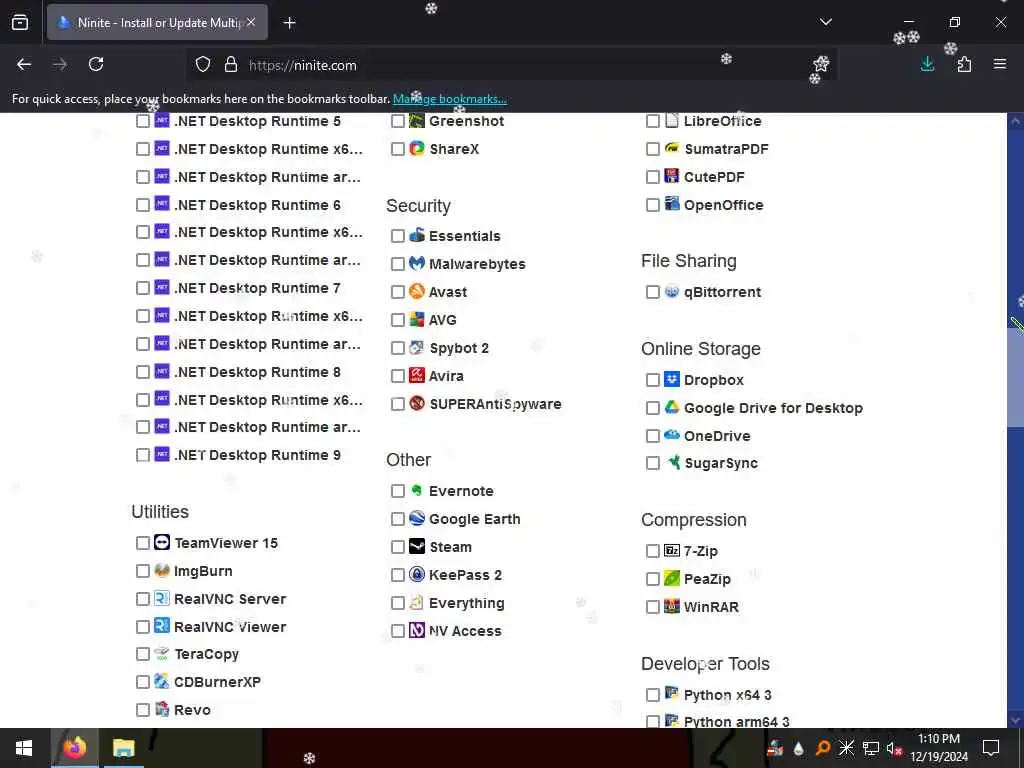This screenshot has height=768, width=1024.
Task: Click the ShareX app icon
Action: coord(417,149)
